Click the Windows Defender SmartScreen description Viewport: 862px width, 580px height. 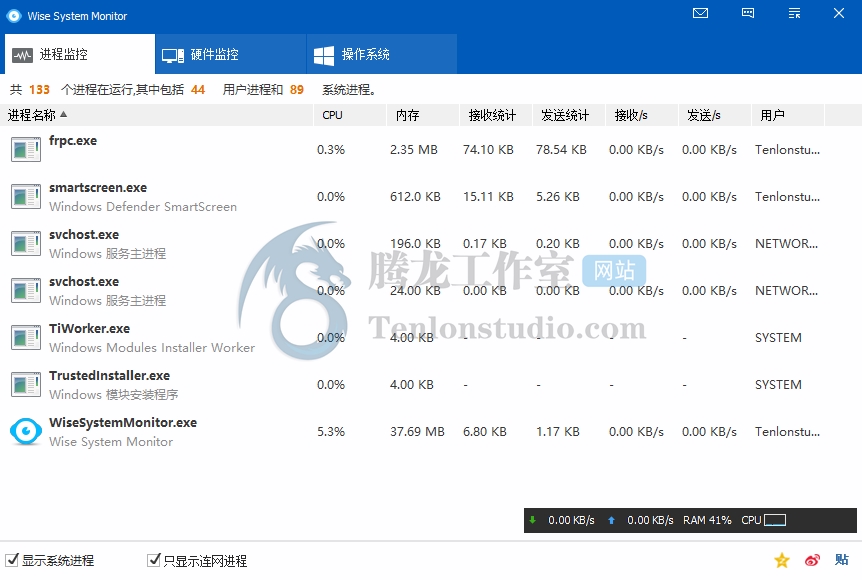143,207
